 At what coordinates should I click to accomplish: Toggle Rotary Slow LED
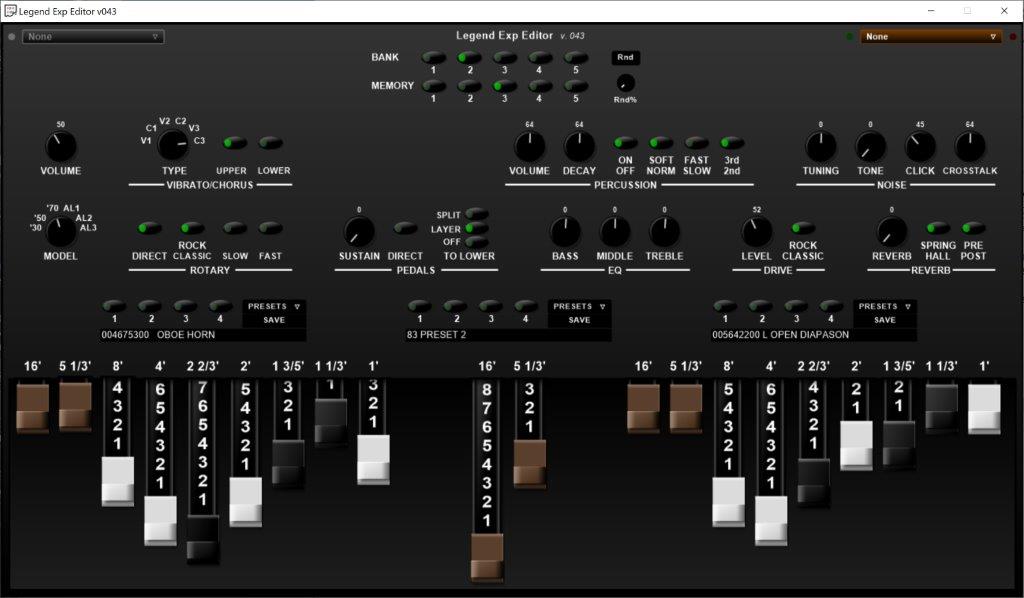[x=234, y=228]
